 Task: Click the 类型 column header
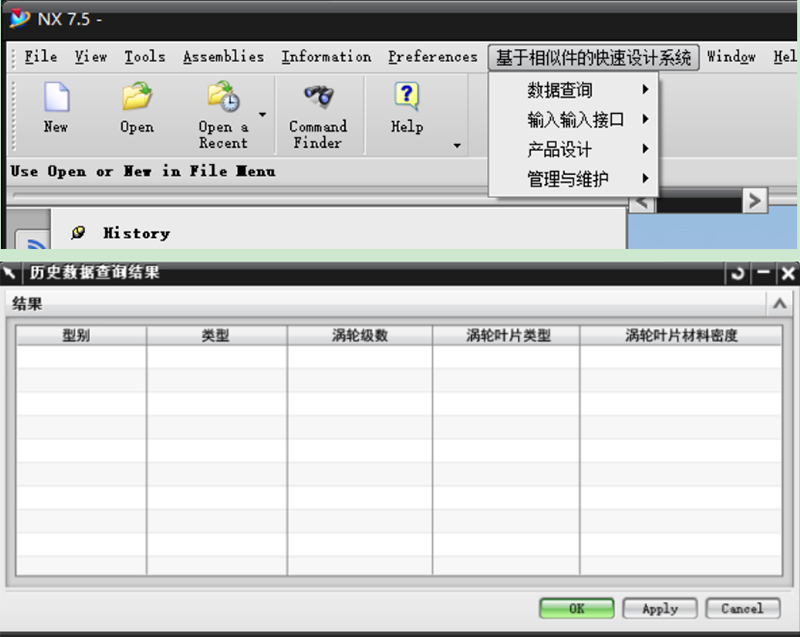click(216, 335)
